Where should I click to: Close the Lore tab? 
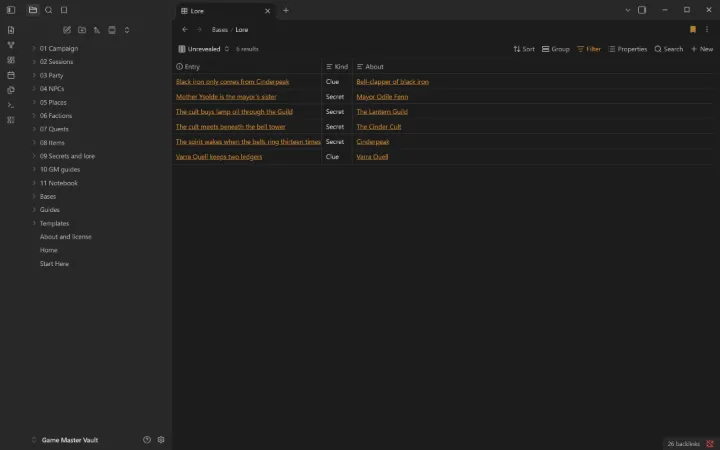click(x=268, y=11)
